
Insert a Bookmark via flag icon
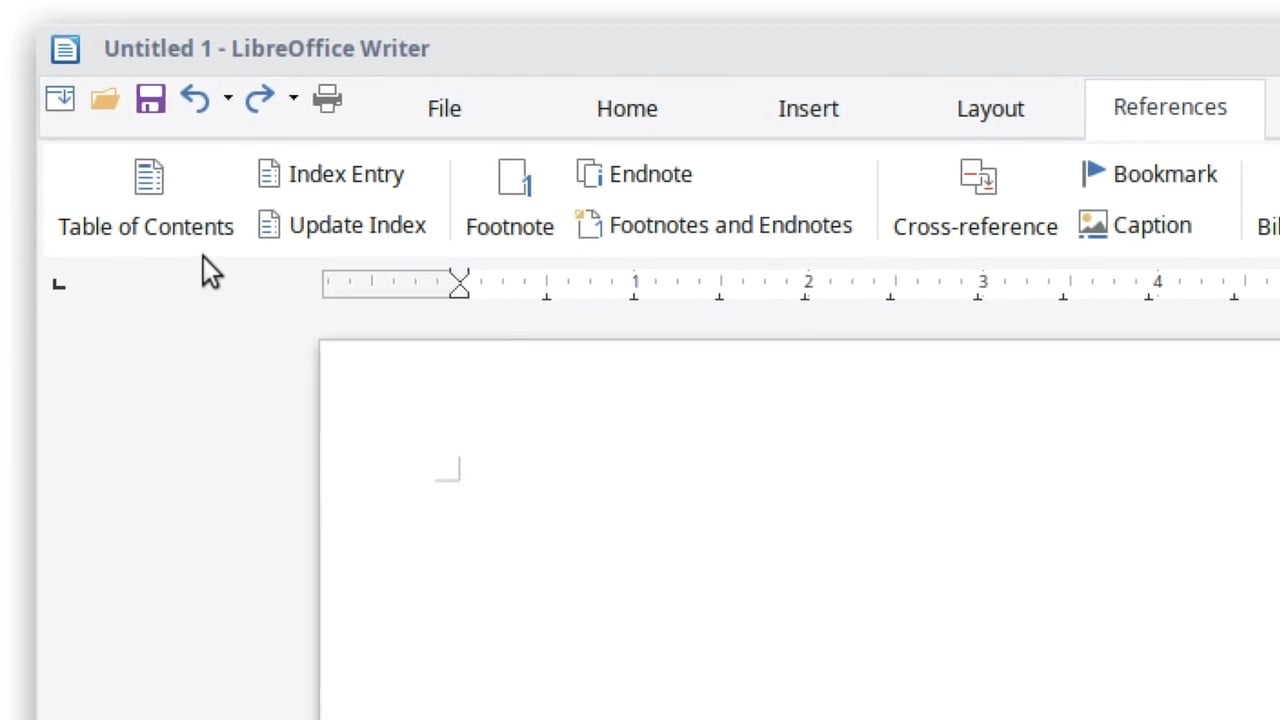(1093, 174)
